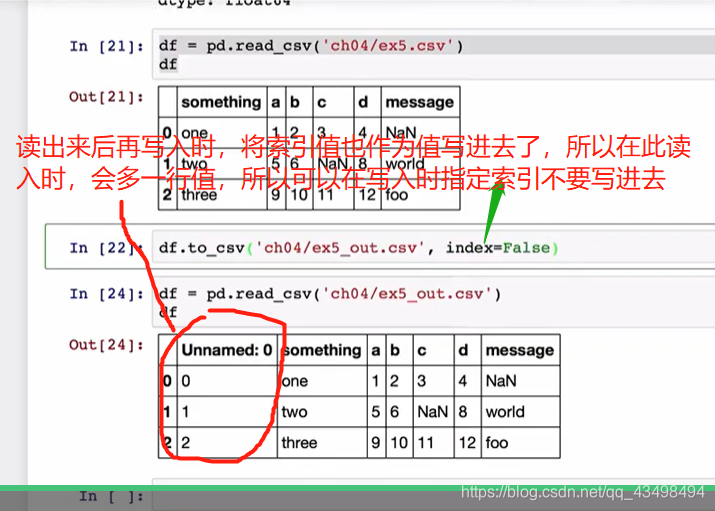Image resolution: width=715 pixels, height=511 pixels.
Task: Click 'something' header in Out[24] table
Action: point(322,350)
